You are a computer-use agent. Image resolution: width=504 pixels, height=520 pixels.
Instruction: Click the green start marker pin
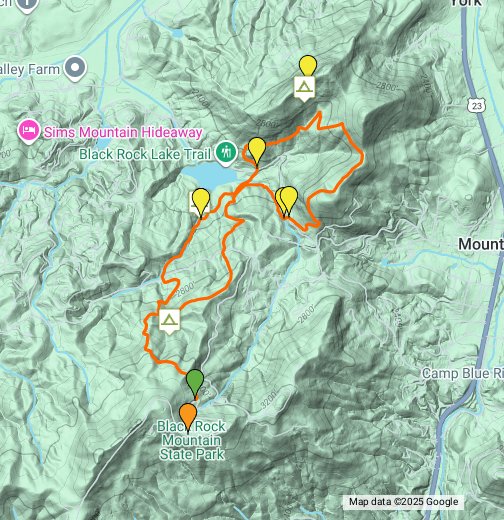[x=195, y=383]
